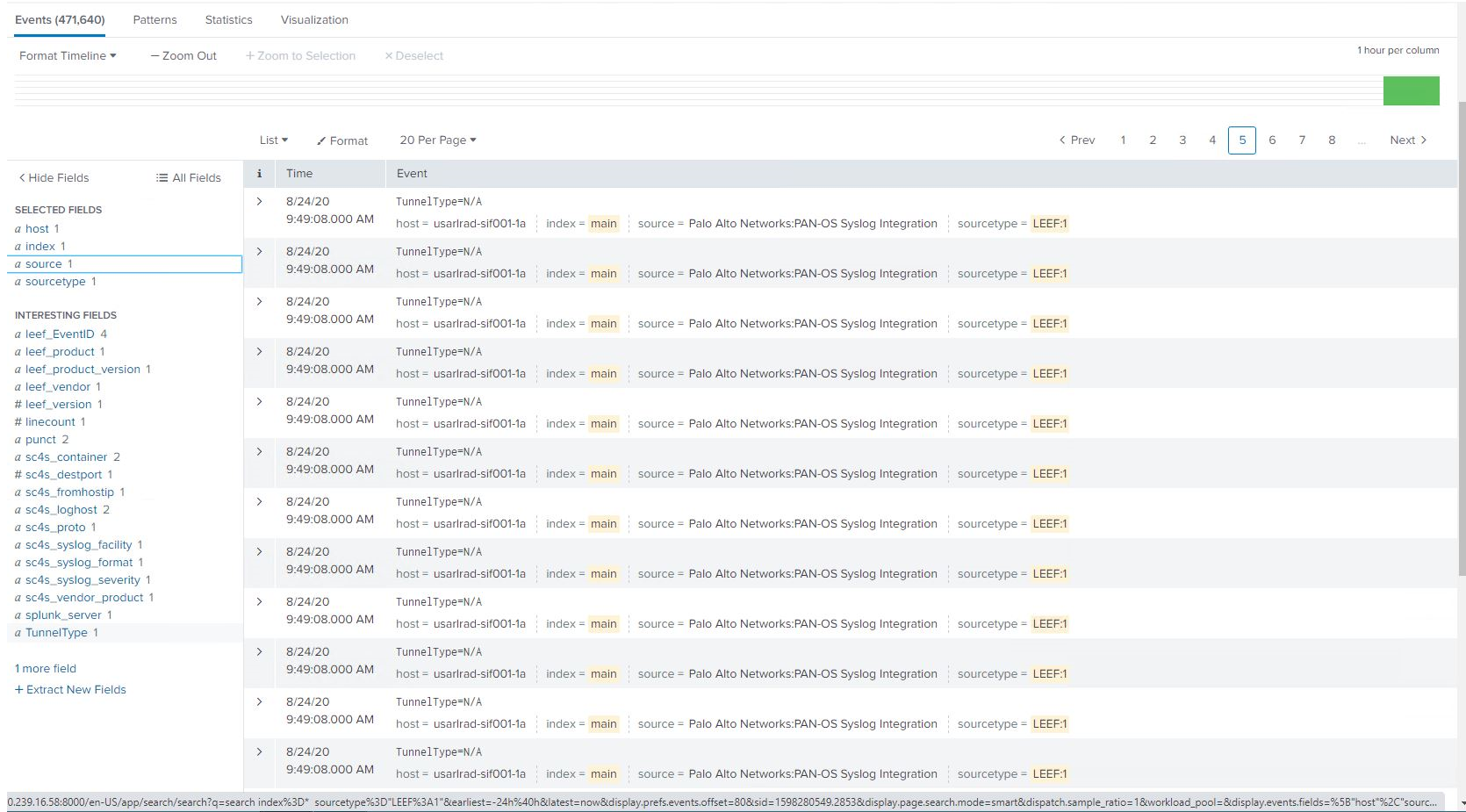
Task: Click the highlighted main index value badge
Action: [604, 223]
